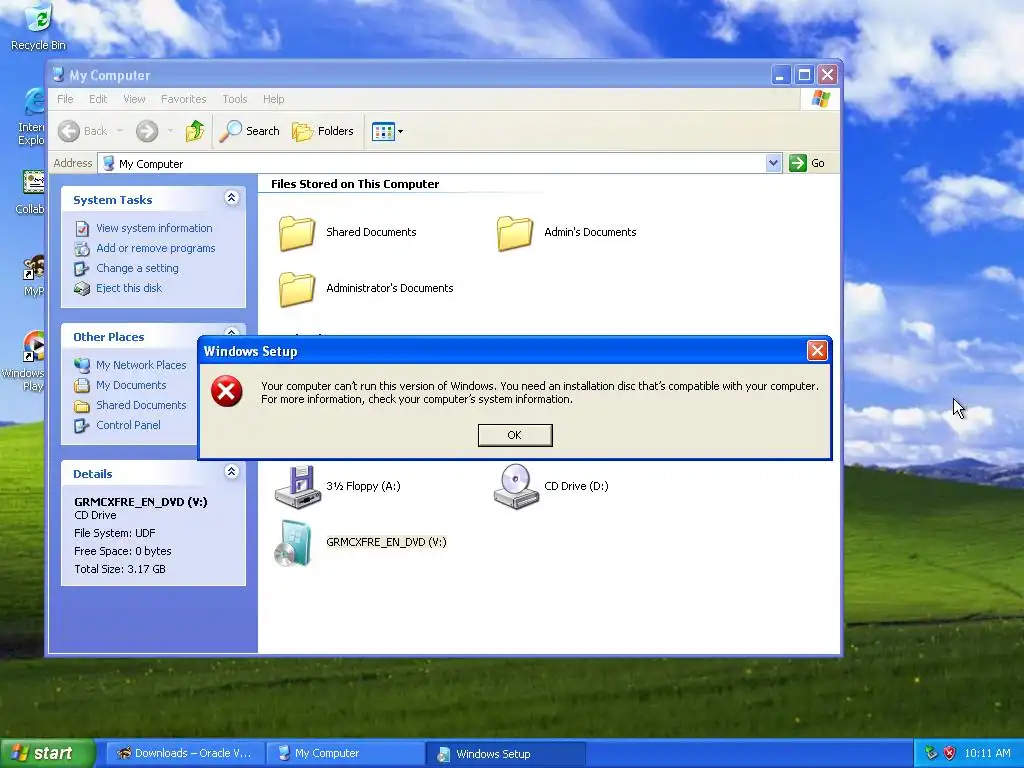Click Change a setting link

pos(137,268)
